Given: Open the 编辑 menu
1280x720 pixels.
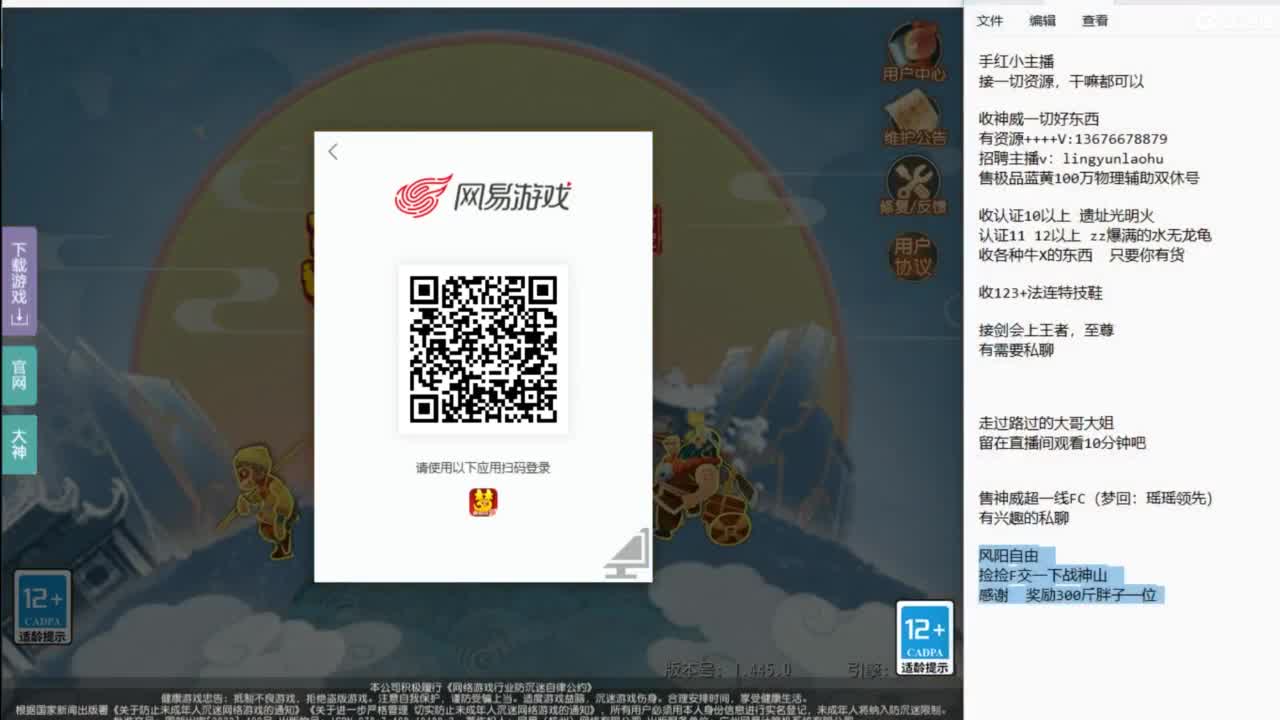Looking at the screenshot, I should click(x=1043, y=20).
